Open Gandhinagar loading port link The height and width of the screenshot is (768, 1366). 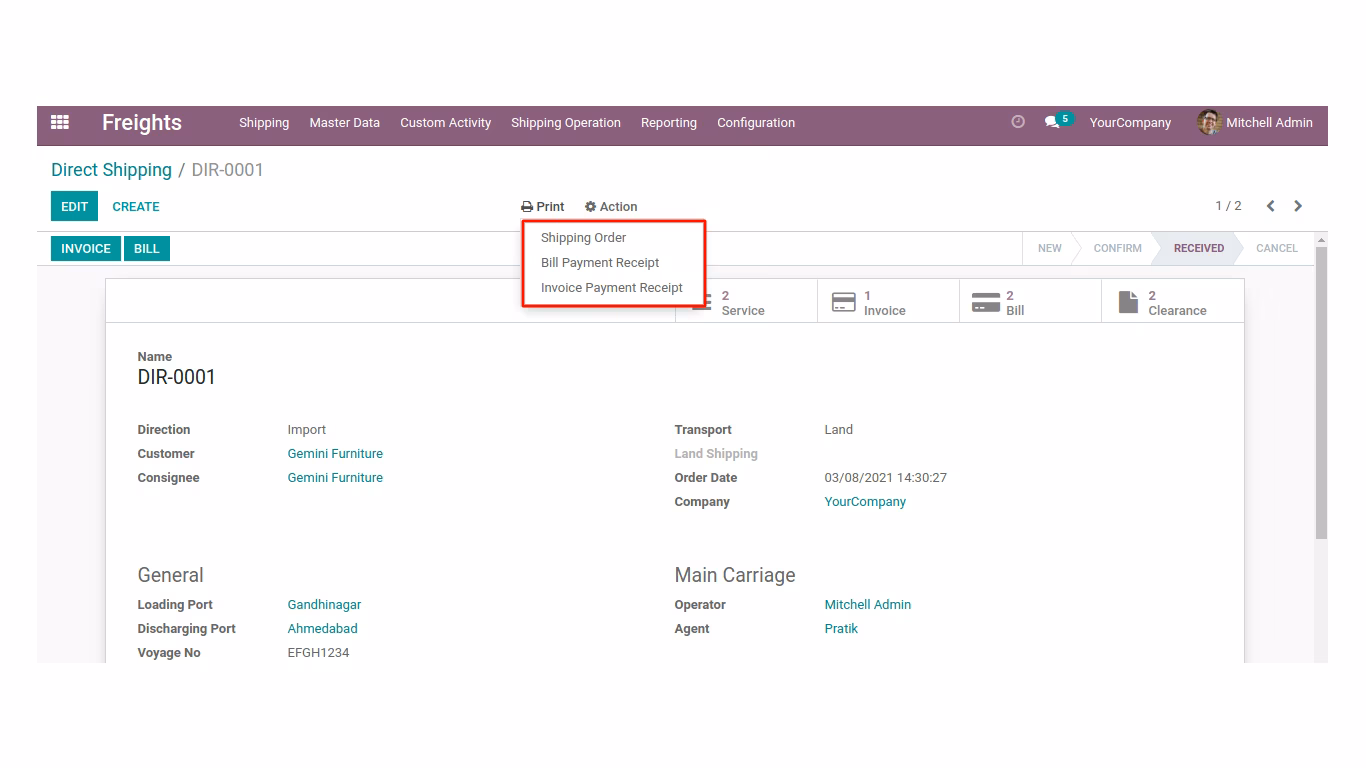coord(324,605)
